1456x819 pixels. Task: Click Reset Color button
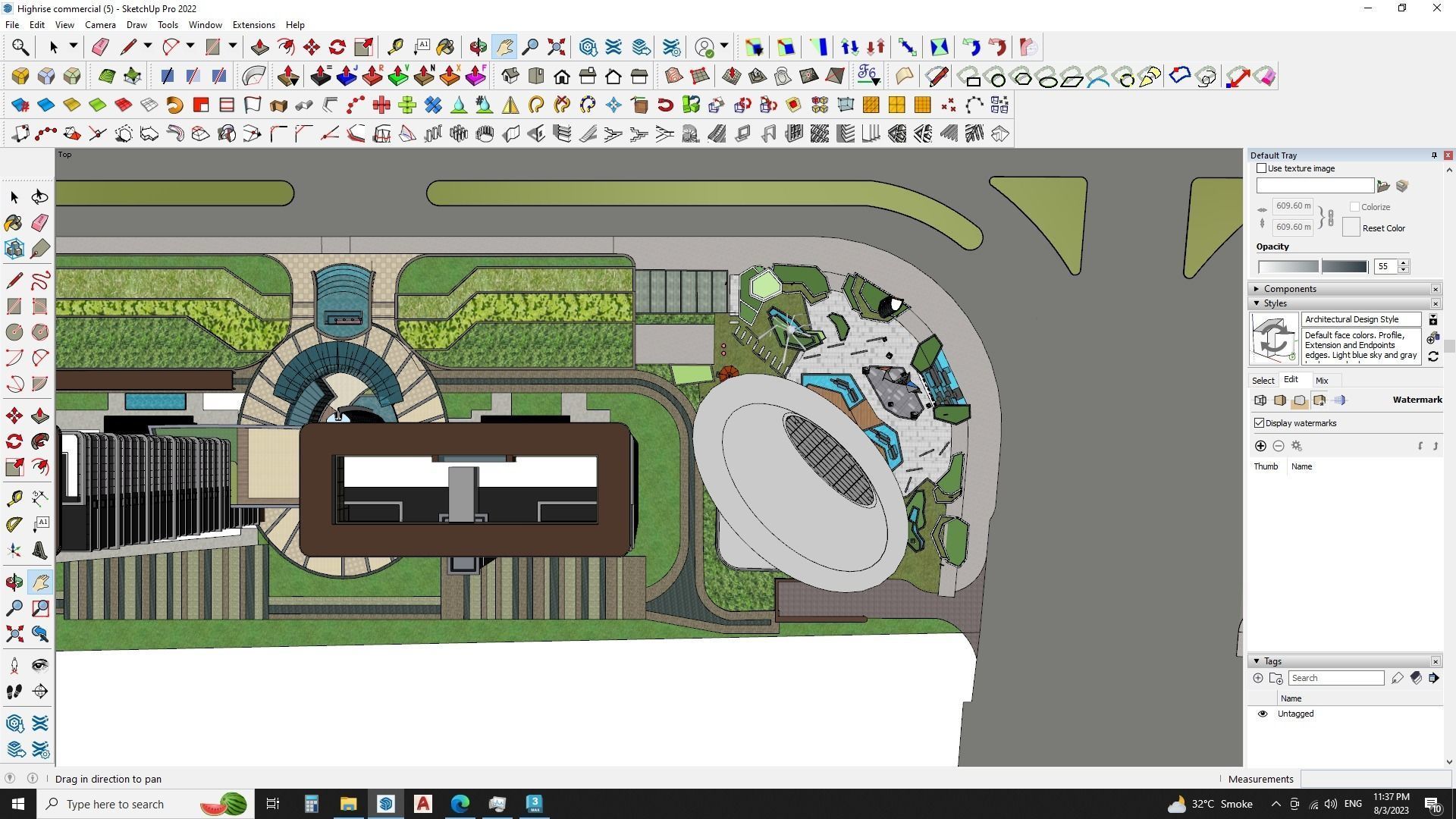point(1383,228)
